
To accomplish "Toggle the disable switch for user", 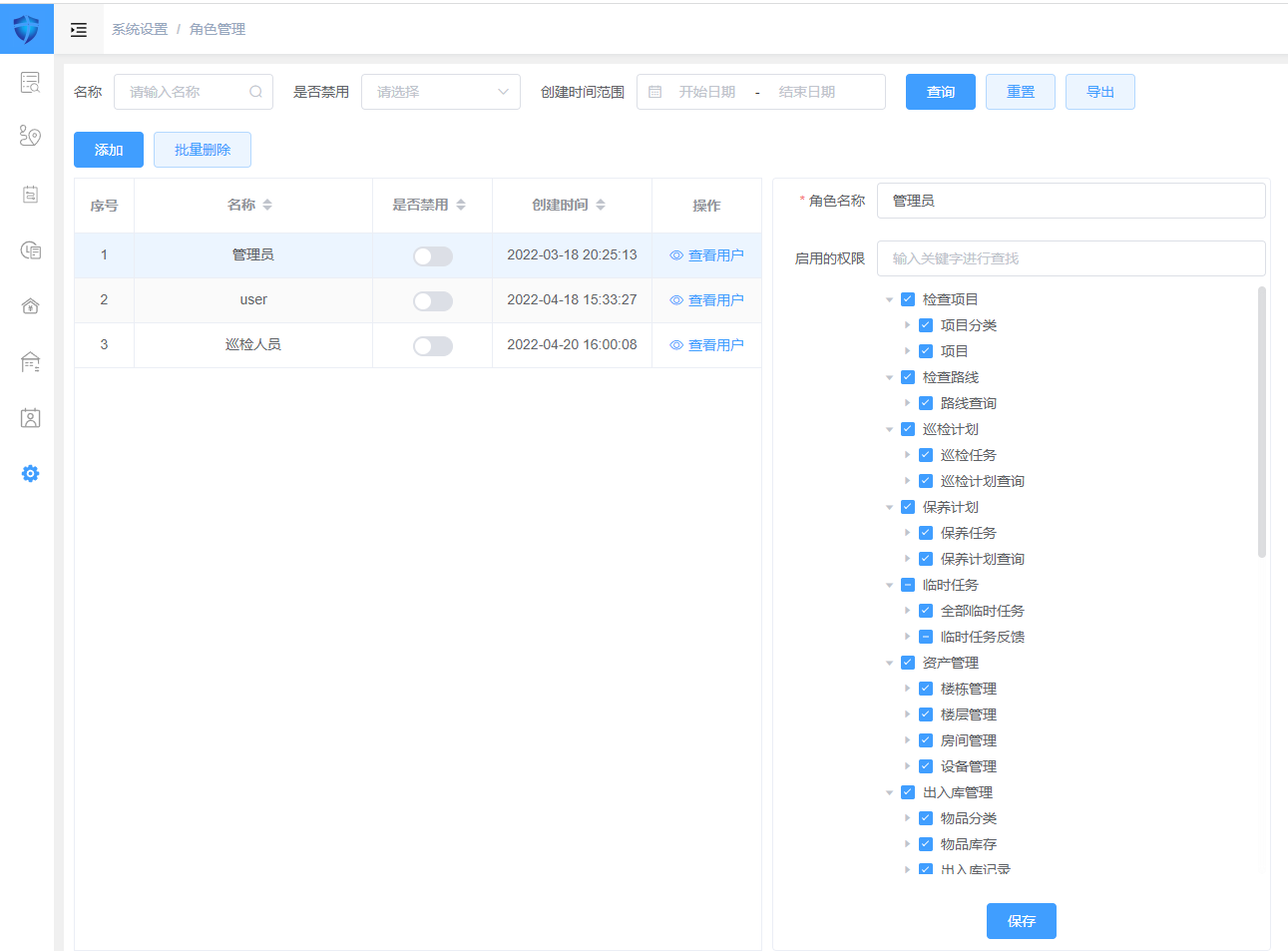I will (x=433, y=301).
